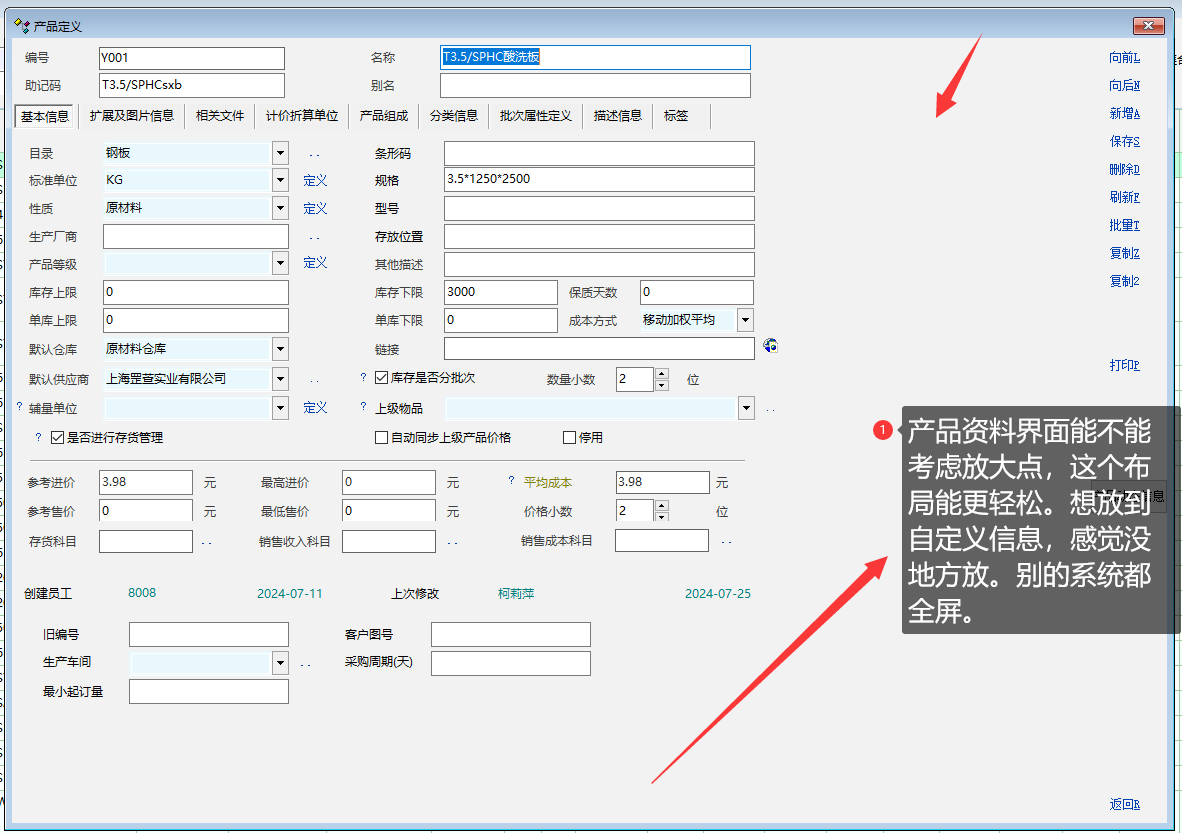Click the 定义 link next to 性质
Screen dimensions: 1182x833
click(315, 208)
